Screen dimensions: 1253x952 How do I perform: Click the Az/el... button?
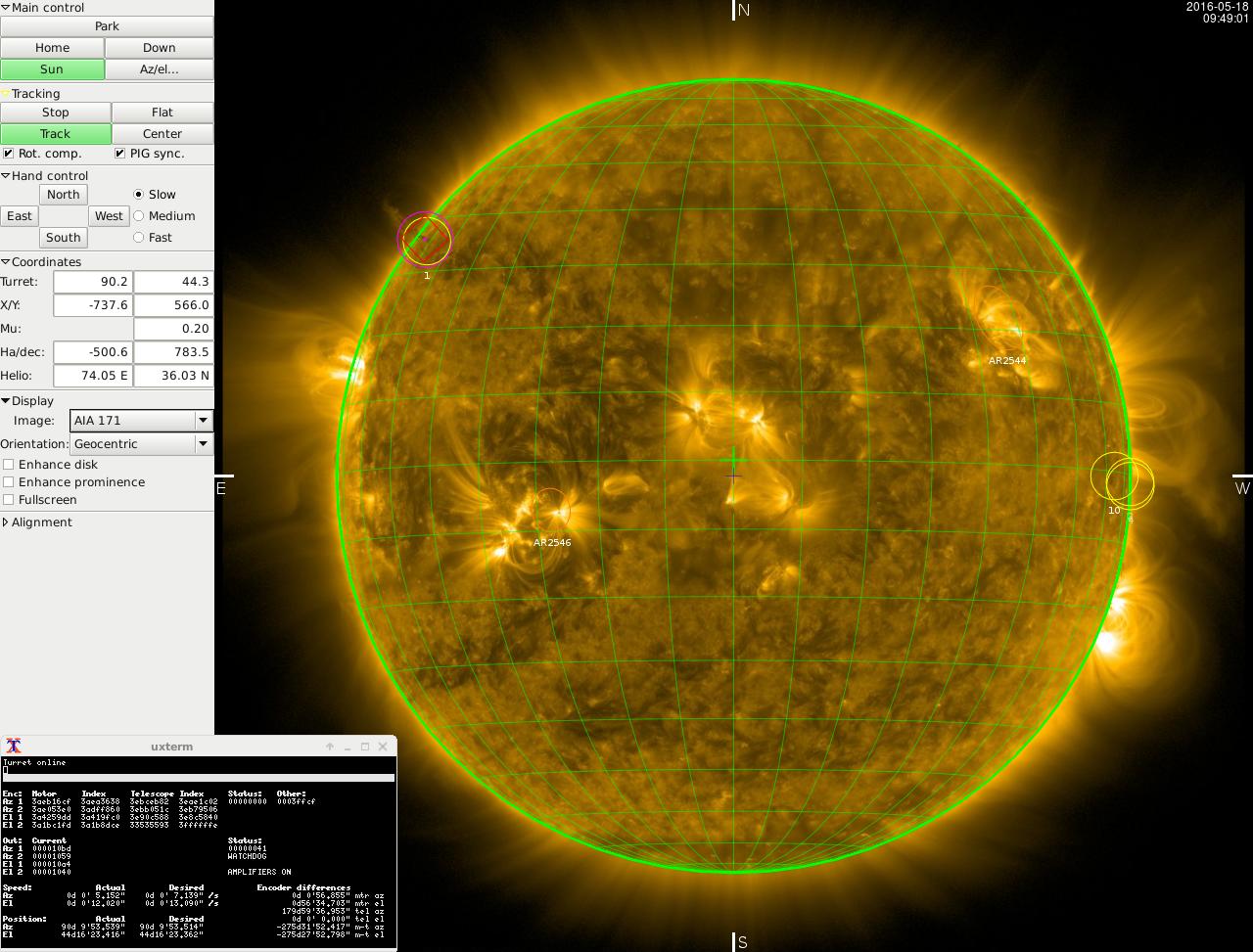[159, 69]
